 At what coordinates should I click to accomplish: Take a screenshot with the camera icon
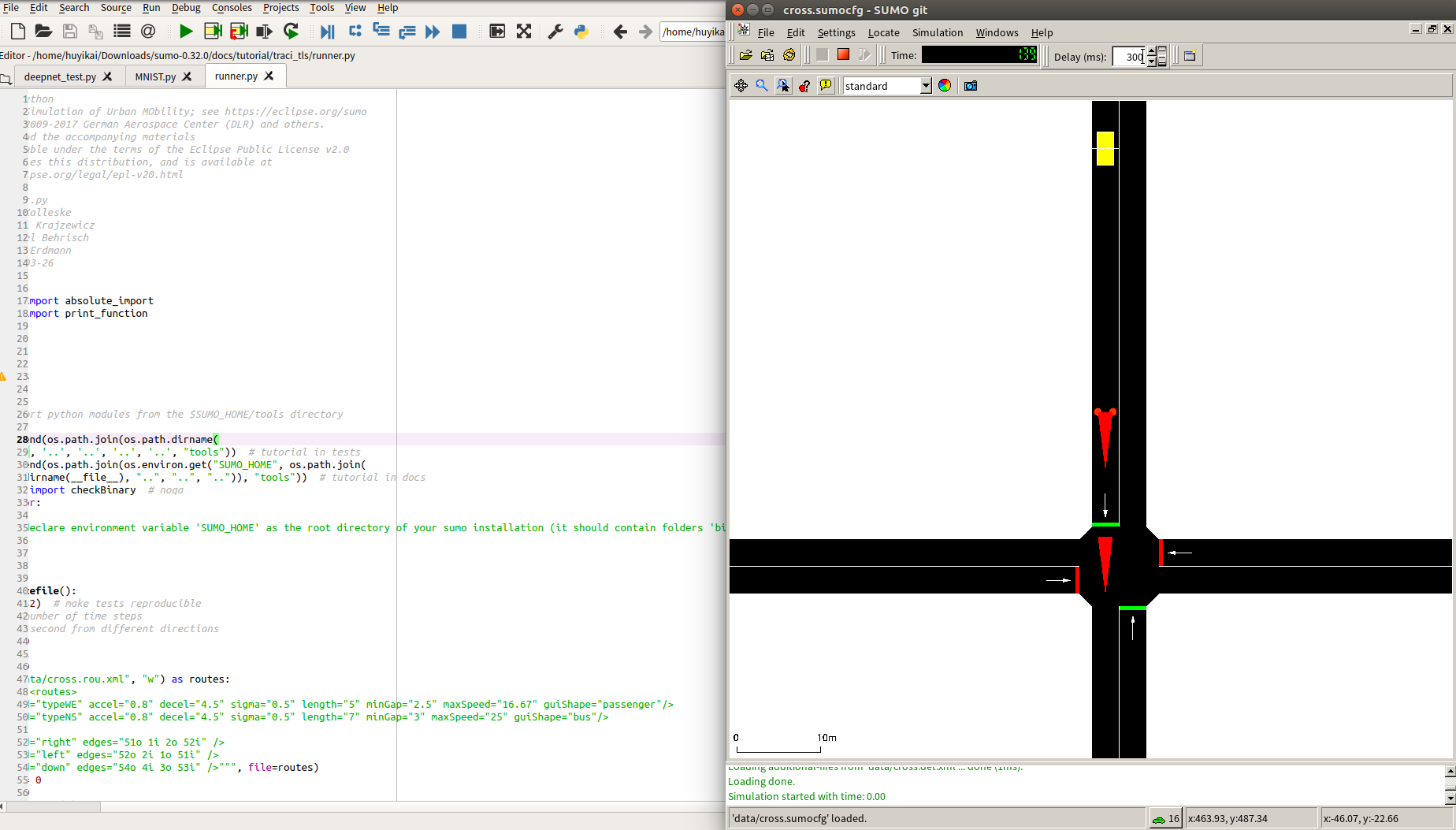[x=971, y=86]
